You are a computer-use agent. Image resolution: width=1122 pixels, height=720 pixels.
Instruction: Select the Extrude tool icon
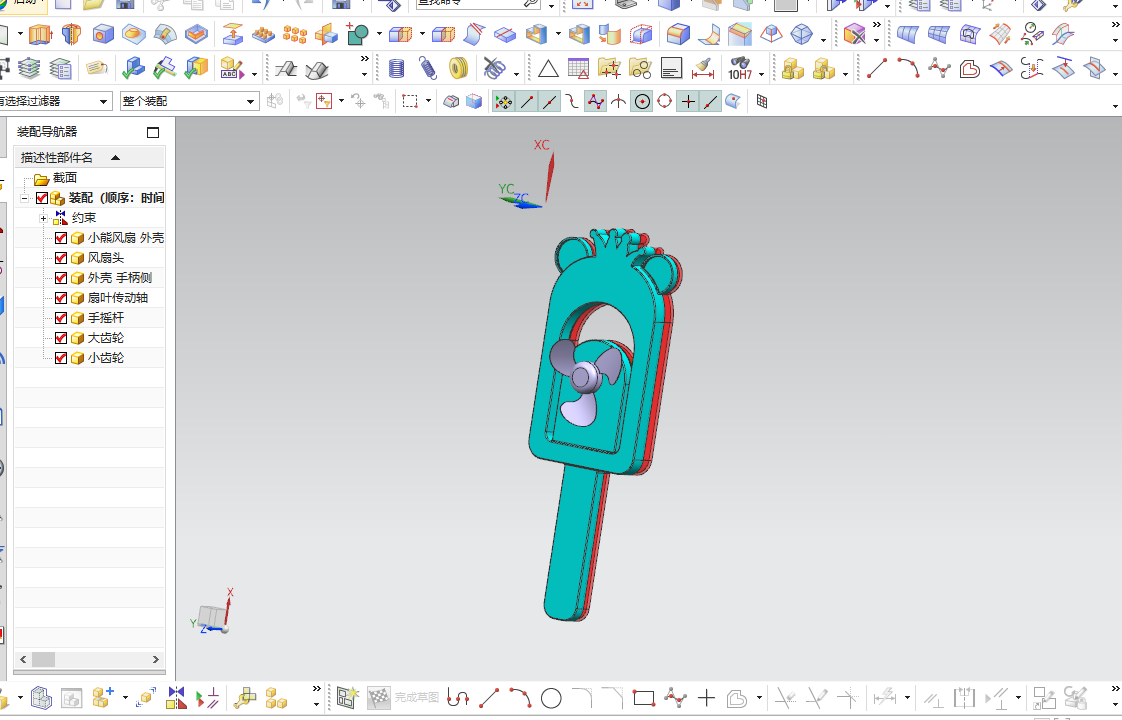(x=40, y=34)
